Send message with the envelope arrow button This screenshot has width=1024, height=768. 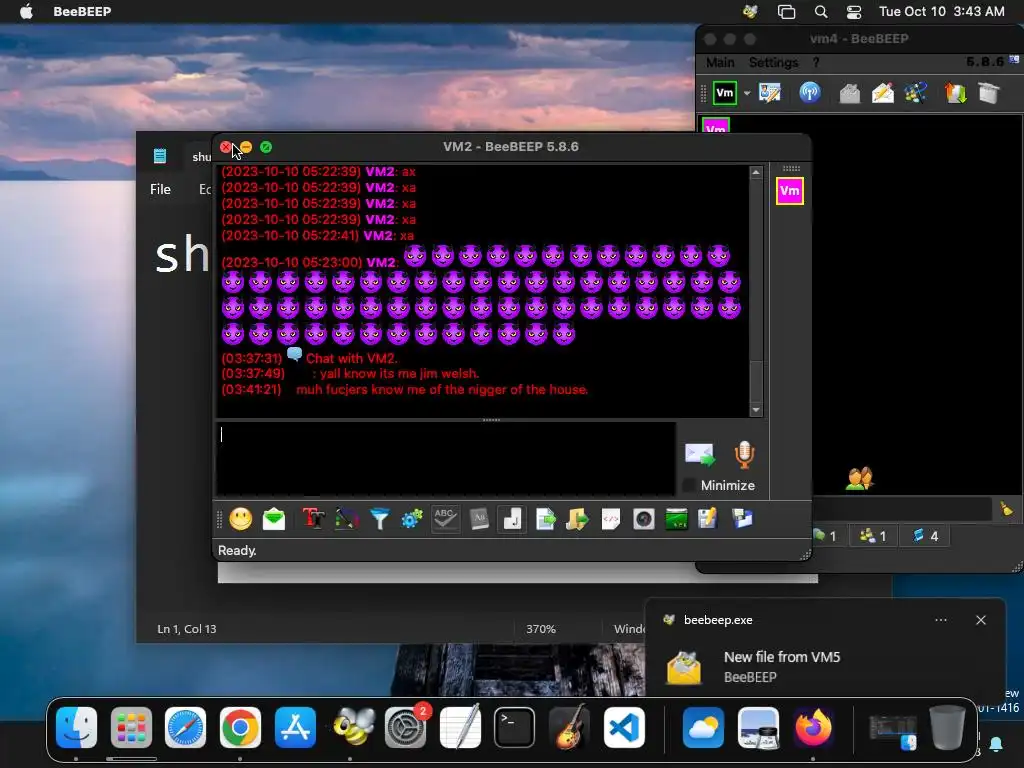(x=699, y=454)
